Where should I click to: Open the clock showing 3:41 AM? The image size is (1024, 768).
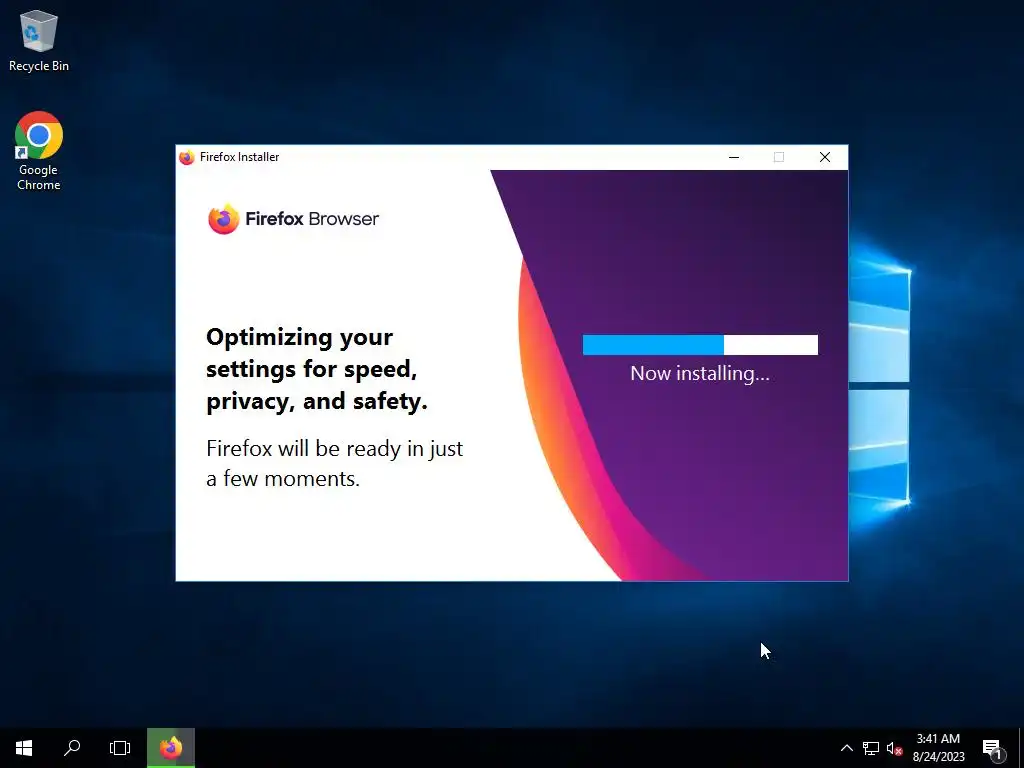[938, 748]
